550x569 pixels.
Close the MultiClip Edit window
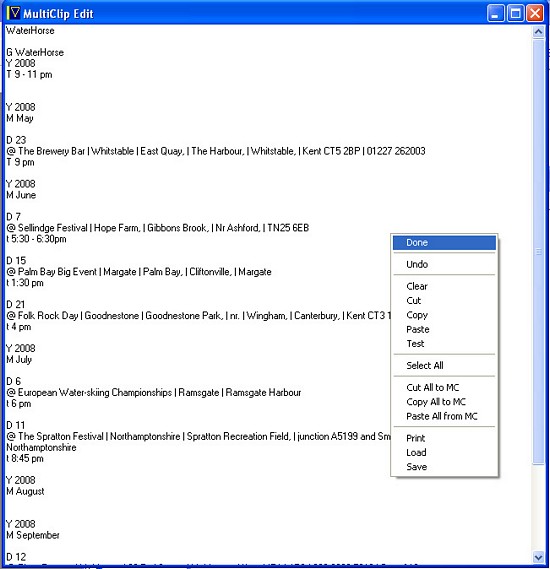click(535, 13)
